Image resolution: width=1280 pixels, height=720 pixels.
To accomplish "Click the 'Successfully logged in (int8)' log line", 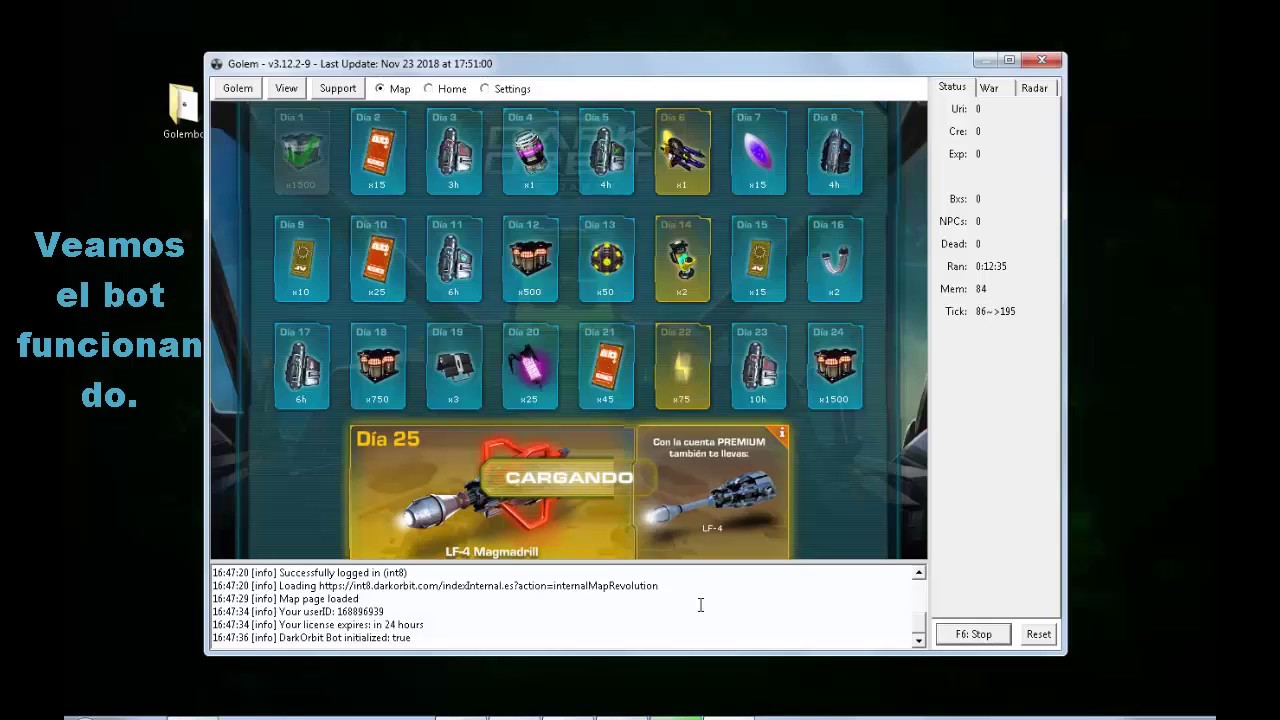I will click(x=310, y=573).
